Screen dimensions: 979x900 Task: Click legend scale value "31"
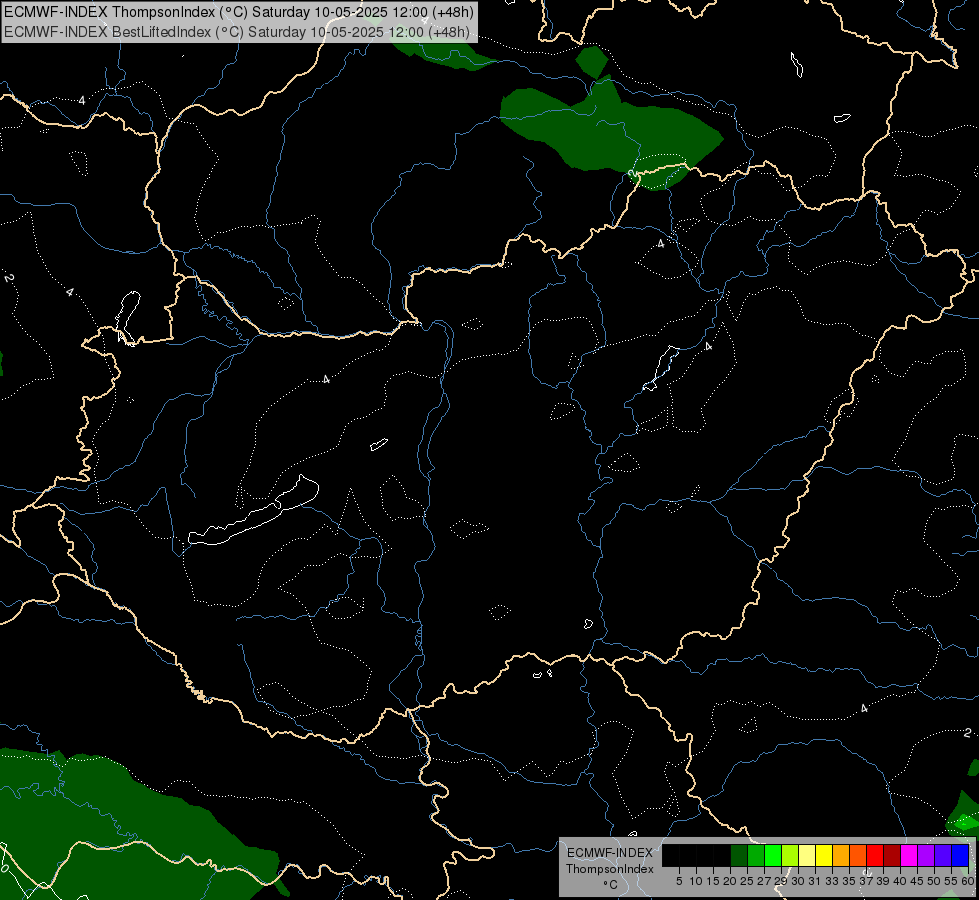(815, 881)
